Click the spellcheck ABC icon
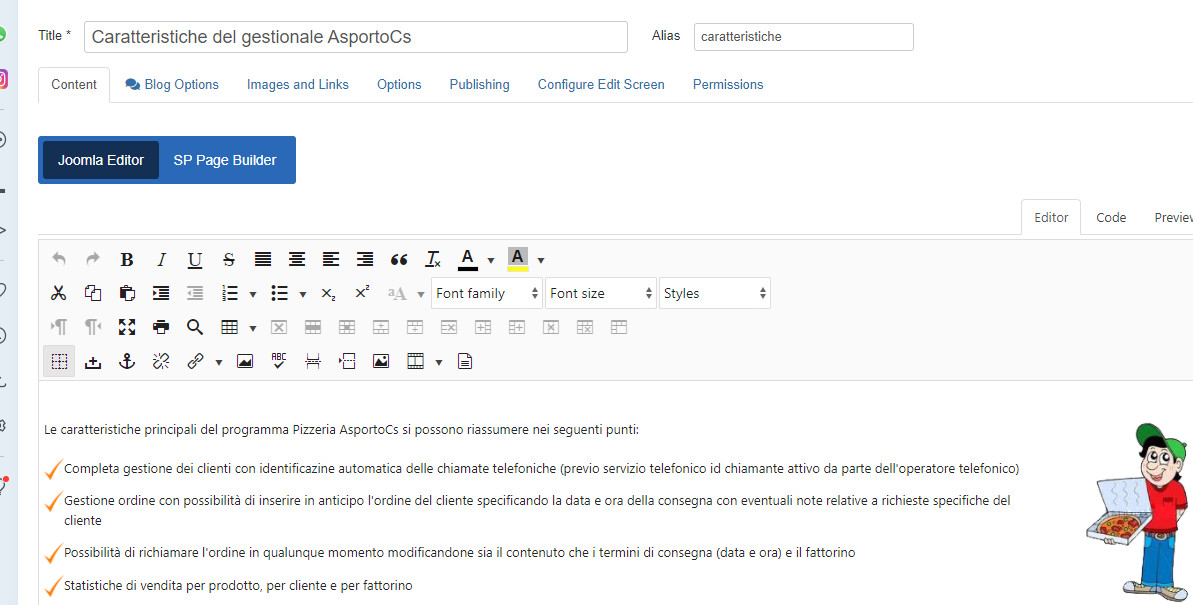 279,361
